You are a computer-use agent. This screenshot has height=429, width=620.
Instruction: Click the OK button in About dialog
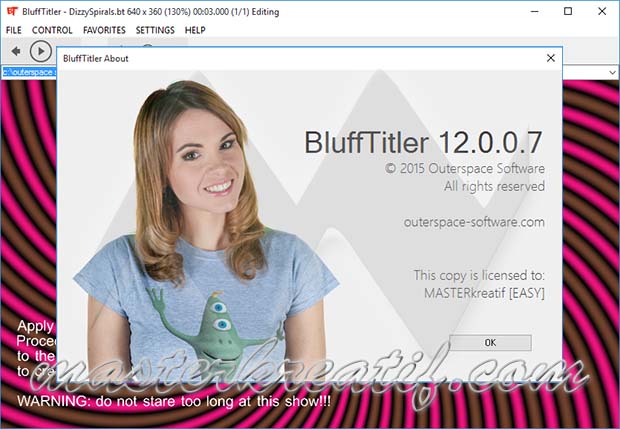(x=490, y=342)
